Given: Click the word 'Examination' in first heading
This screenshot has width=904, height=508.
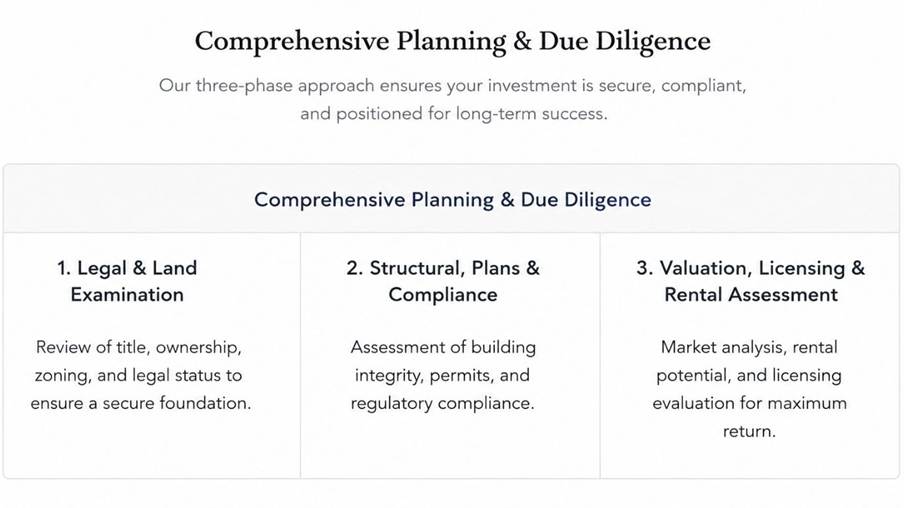Looking at the screenshot, I should [127, 295].
